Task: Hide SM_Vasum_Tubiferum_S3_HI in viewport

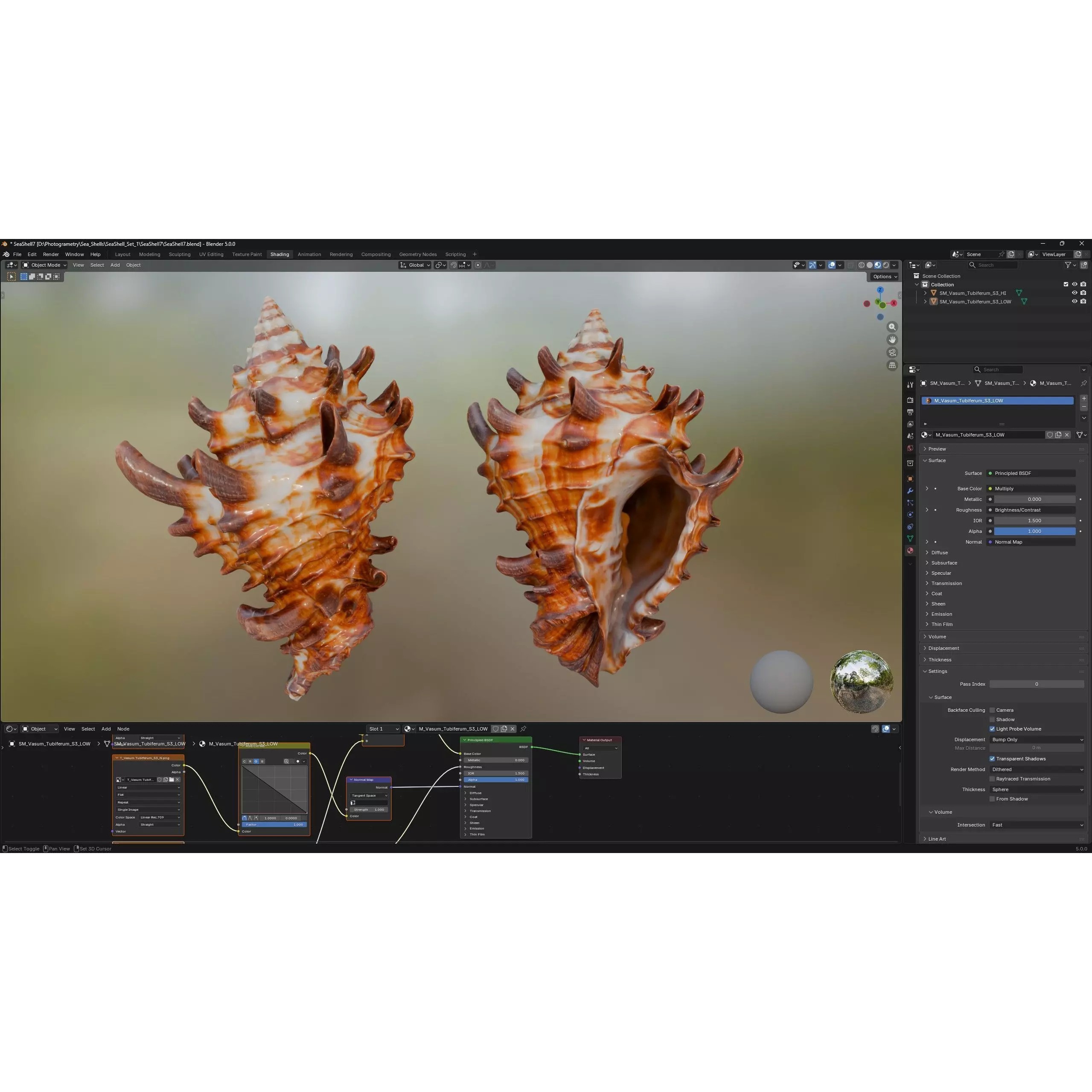Action: [x=1075, y=293]
